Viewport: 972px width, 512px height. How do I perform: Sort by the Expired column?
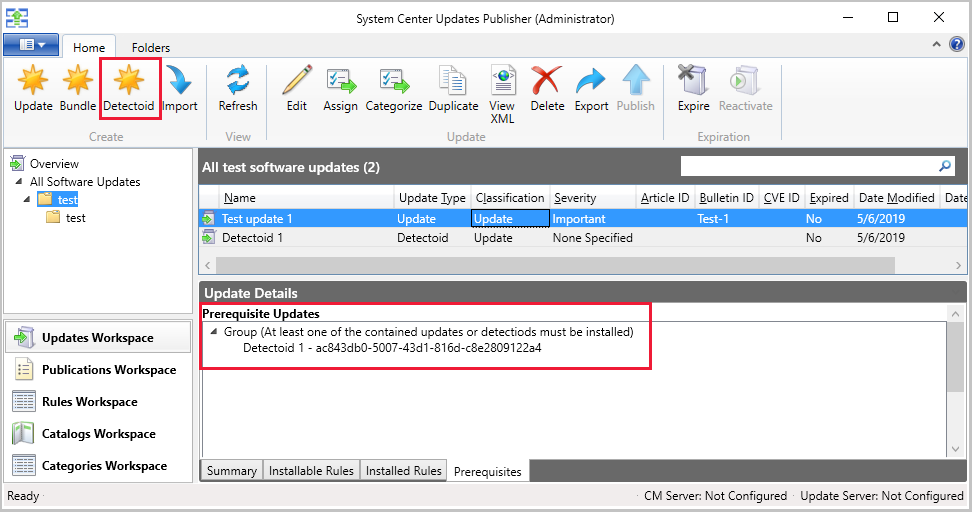pyautogui.click(x=829, y=198)
